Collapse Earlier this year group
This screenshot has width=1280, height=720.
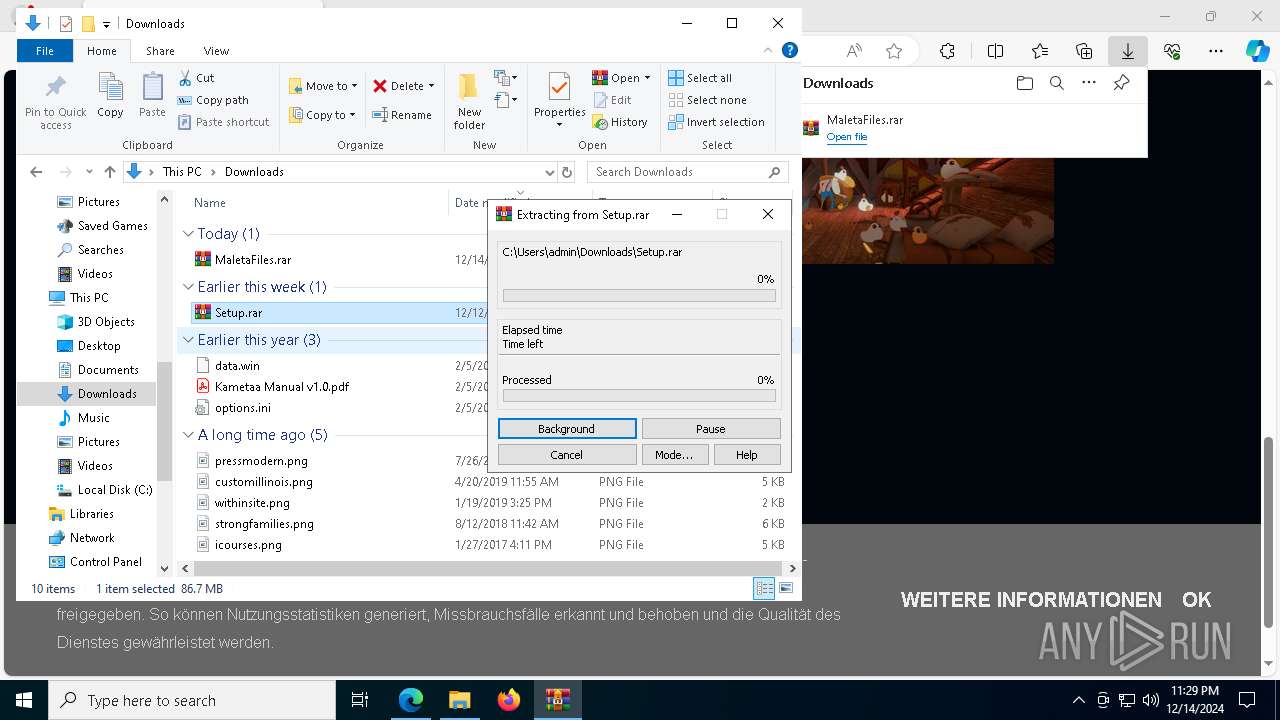(x=188, y=340)
